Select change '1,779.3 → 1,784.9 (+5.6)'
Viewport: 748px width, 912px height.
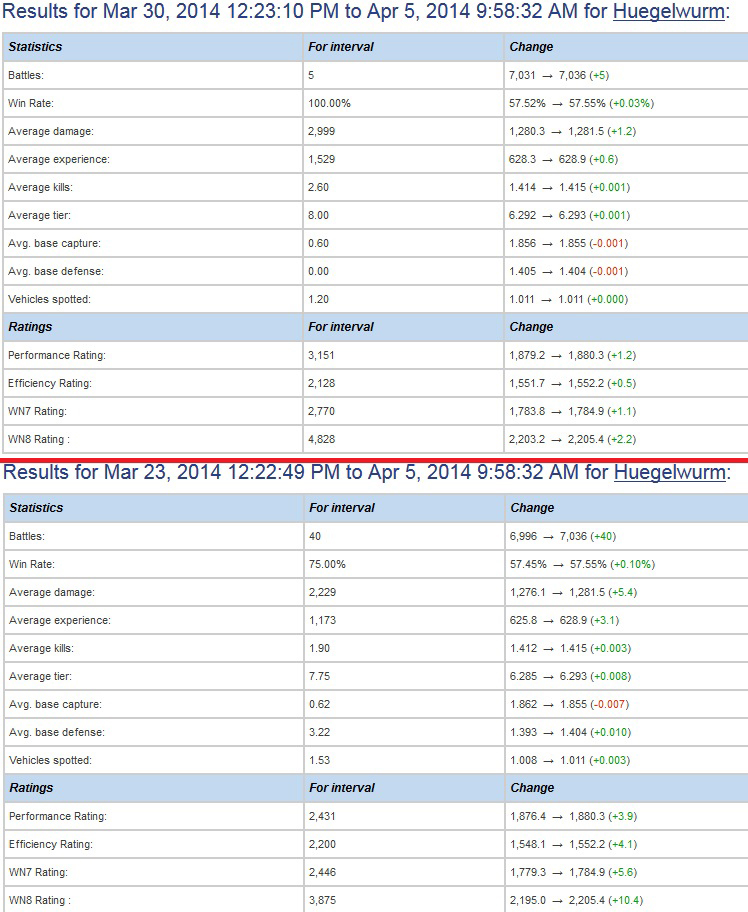574,872
